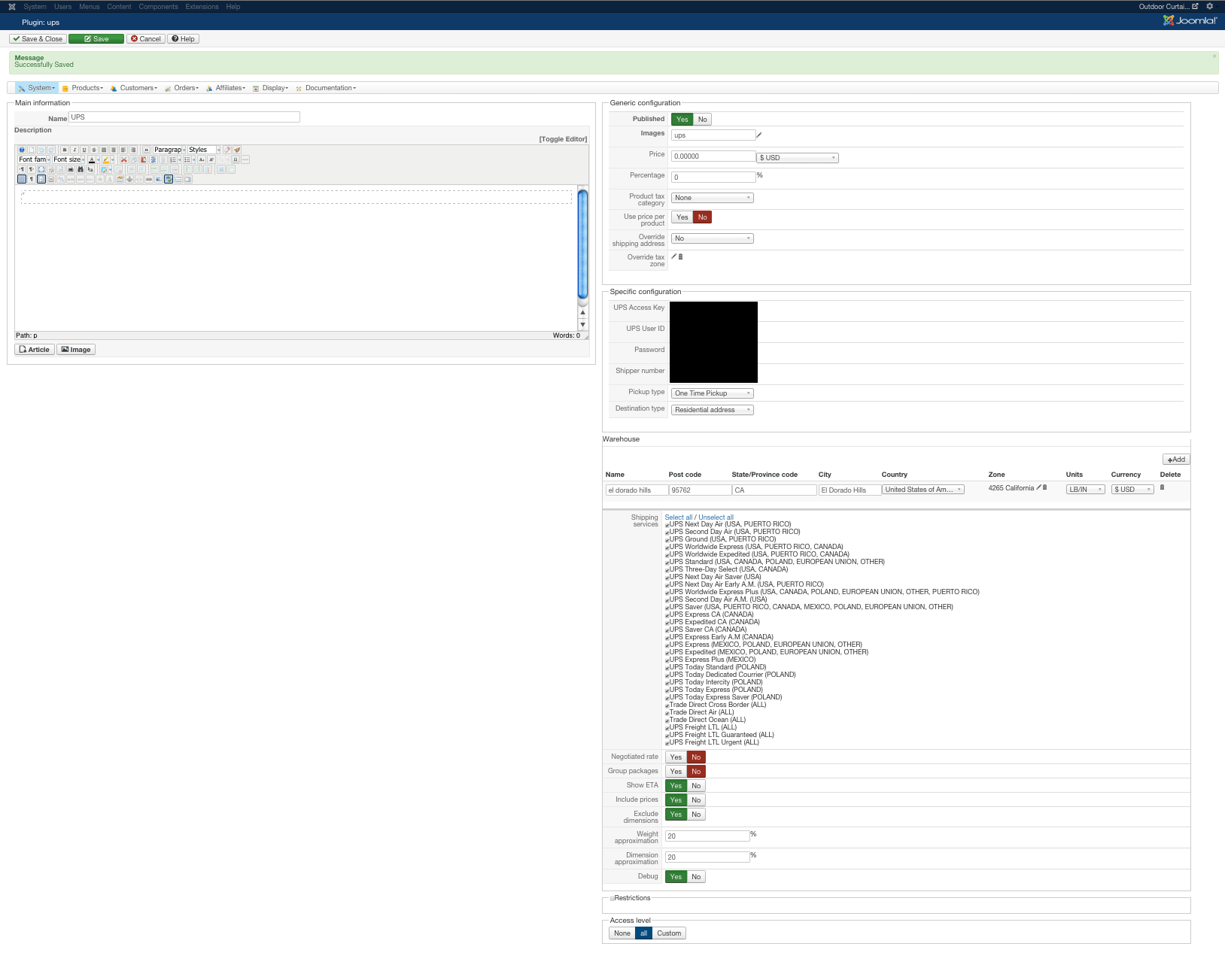Set Access level to Custom

[x=669, y=933]
